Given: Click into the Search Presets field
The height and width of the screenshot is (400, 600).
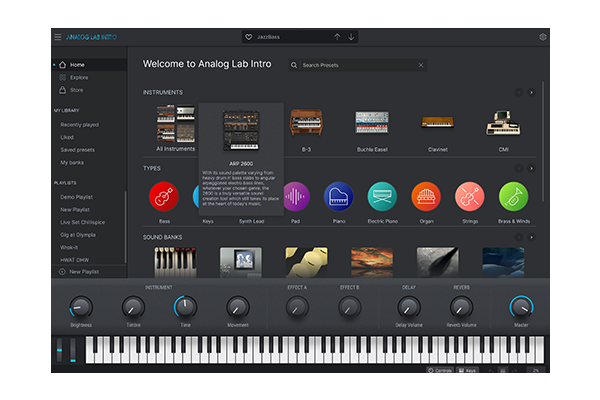Looking at the screenshot, I should coord(355,65).
